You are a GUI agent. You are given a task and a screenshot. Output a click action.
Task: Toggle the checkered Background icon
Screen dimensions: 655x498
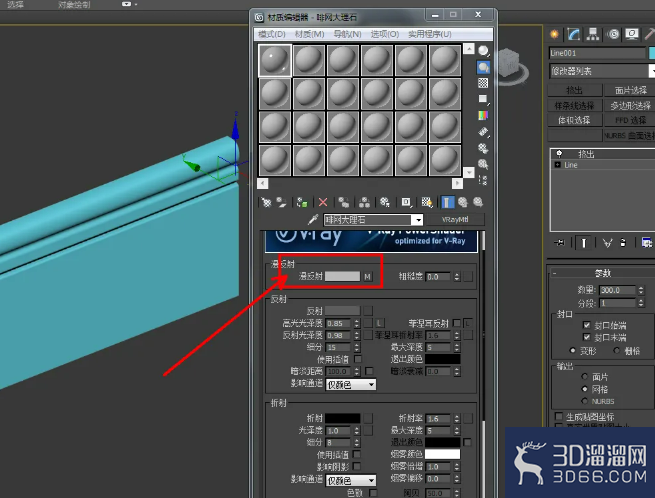click(483, 83)
